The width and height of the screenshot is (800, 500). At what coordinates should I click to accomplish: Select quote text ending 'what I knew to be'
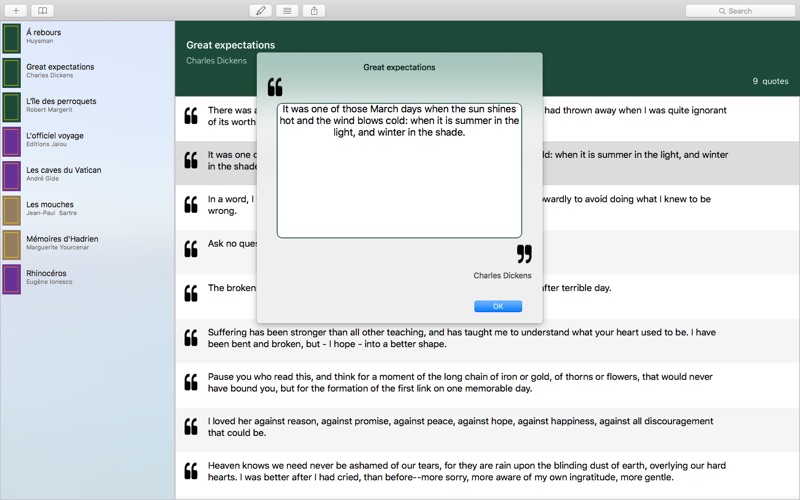(x=627, y=199)
